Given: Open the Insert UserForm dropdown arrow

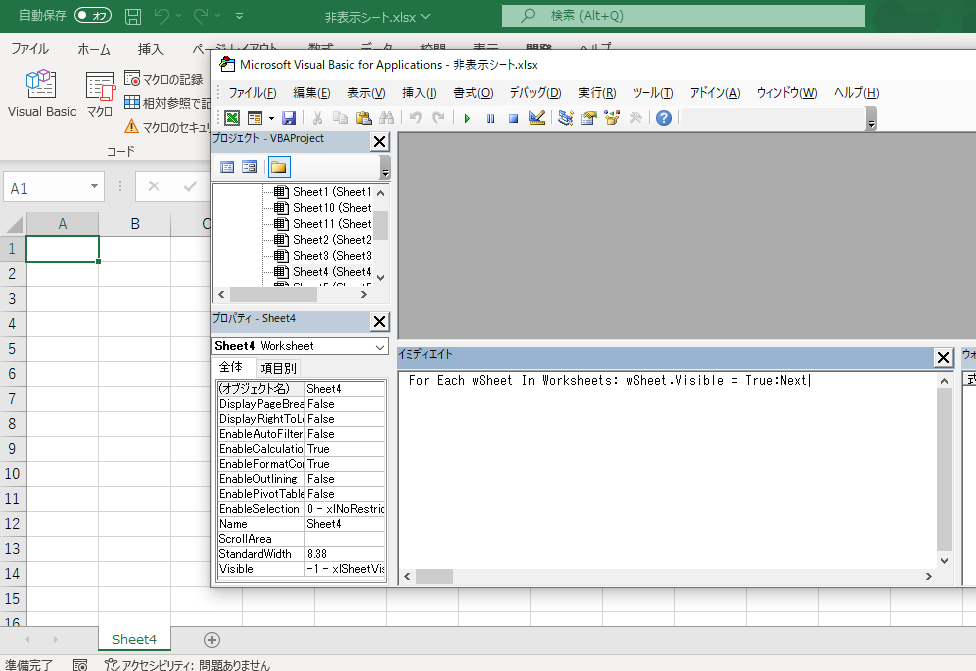Looking at the screenshot, I should [x=271, y=118].
